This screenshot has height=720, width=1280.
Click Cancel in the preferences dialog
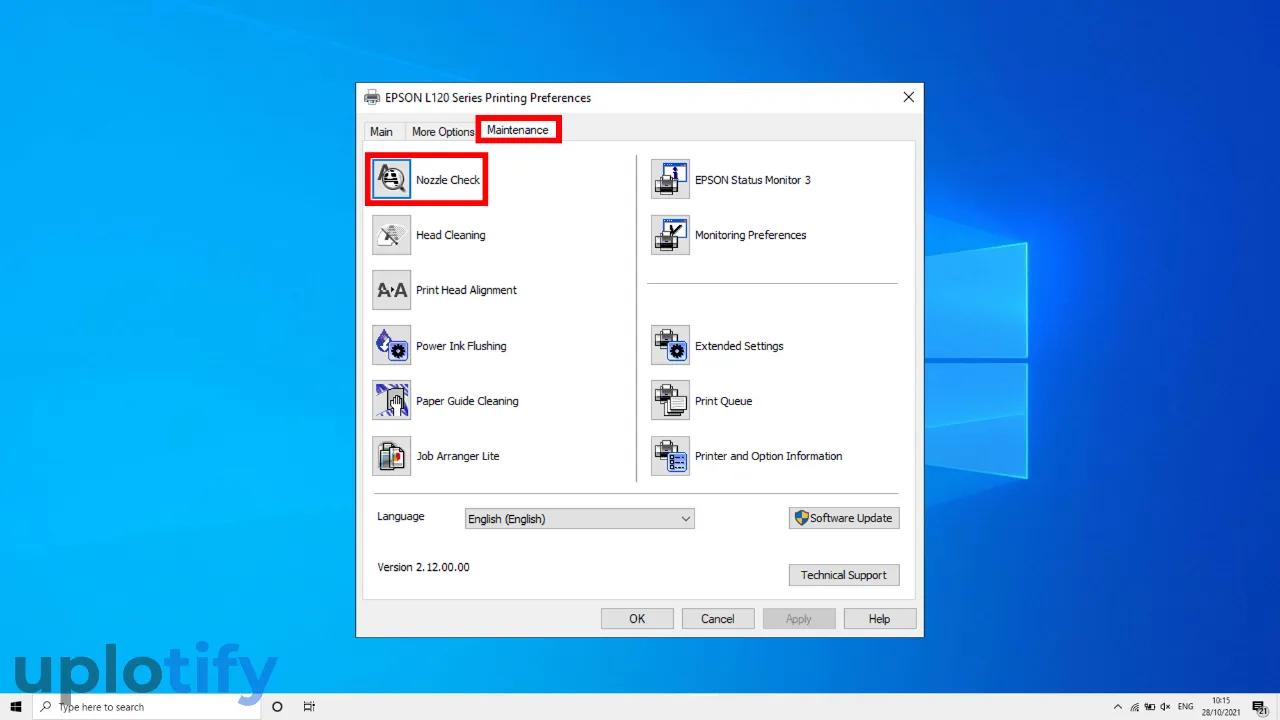coord(718,619)
